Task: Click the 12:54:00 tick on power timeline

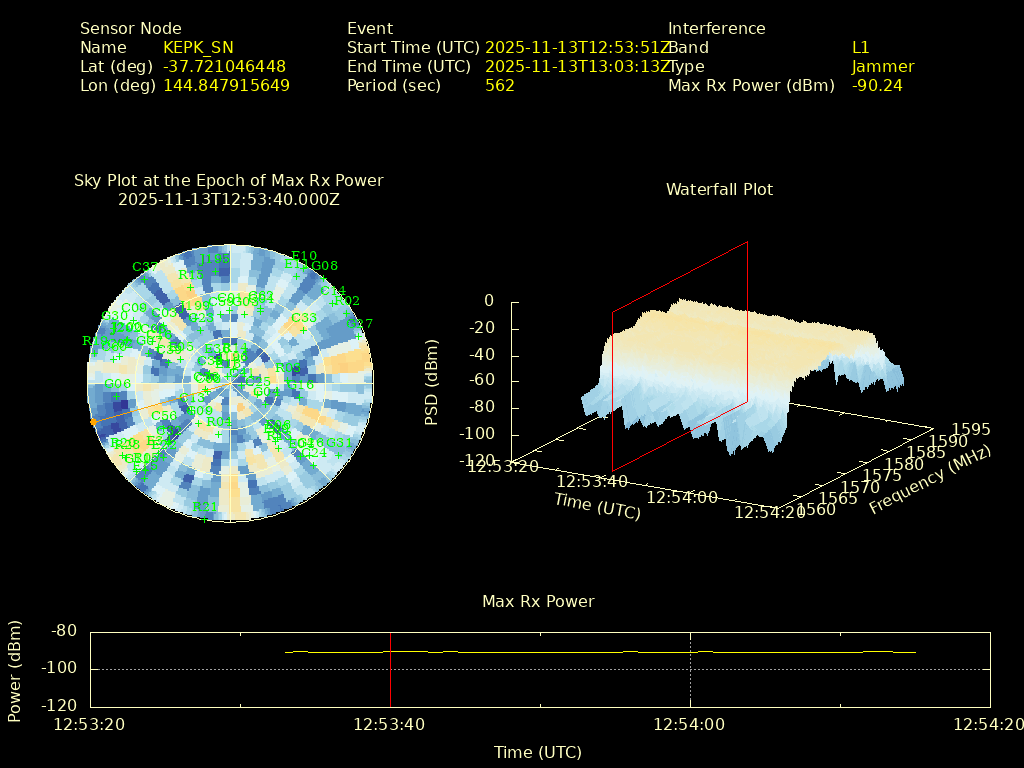Action: pyautogui.click(x=690, y=723)
